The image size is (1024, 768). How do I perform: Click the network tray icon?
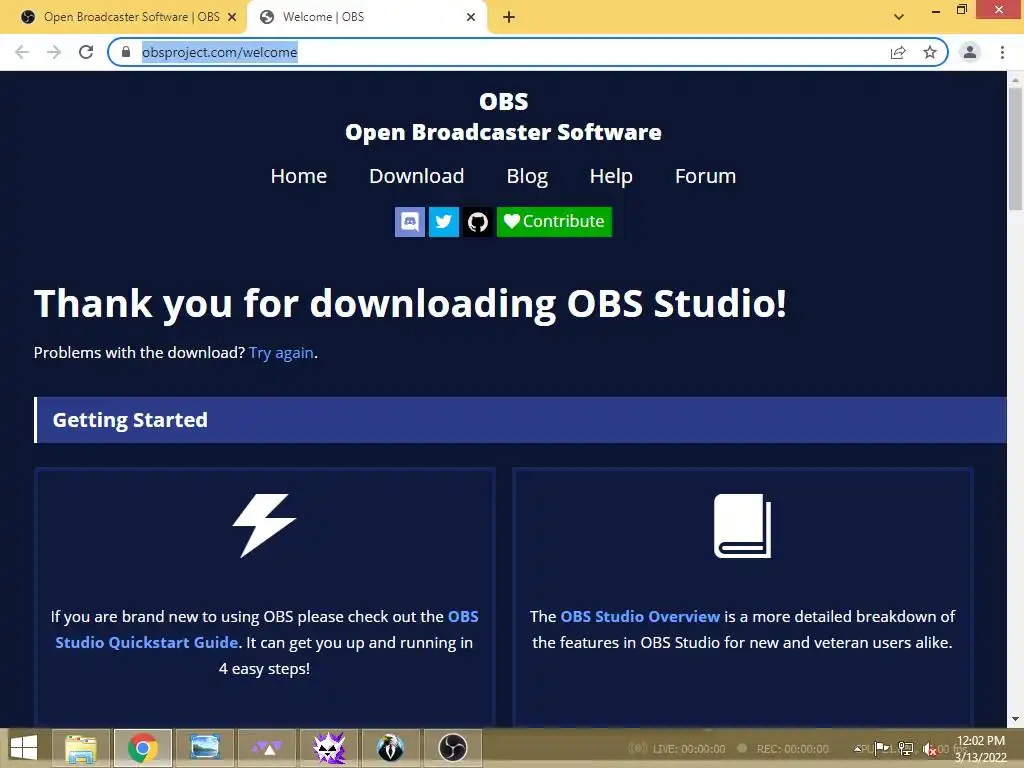[x=906, y=748]
